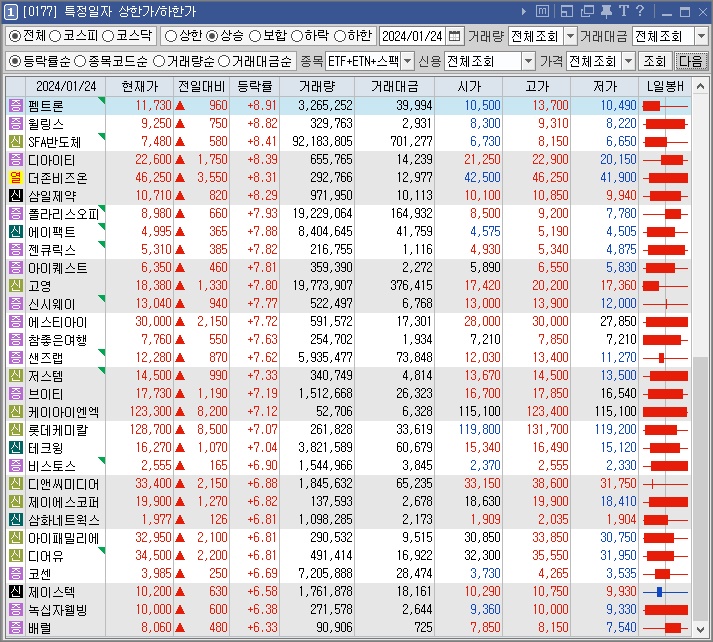The width and height of the screenshot is (713, 642).
Task: Sort by 거래량순 radio button
Action: (x=159, y=61)
